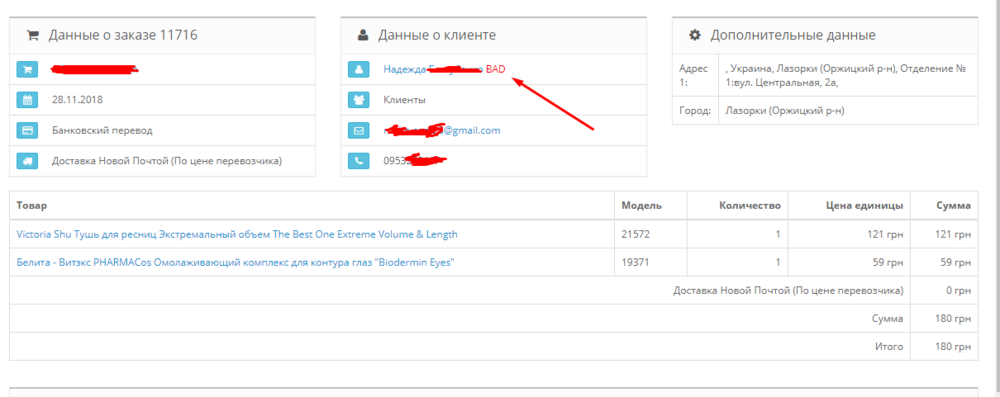The width and height of the screenshot is (1000, 397).
Task: Click the calendar icon next to 28.11.2018
Action: coord(27,100)
